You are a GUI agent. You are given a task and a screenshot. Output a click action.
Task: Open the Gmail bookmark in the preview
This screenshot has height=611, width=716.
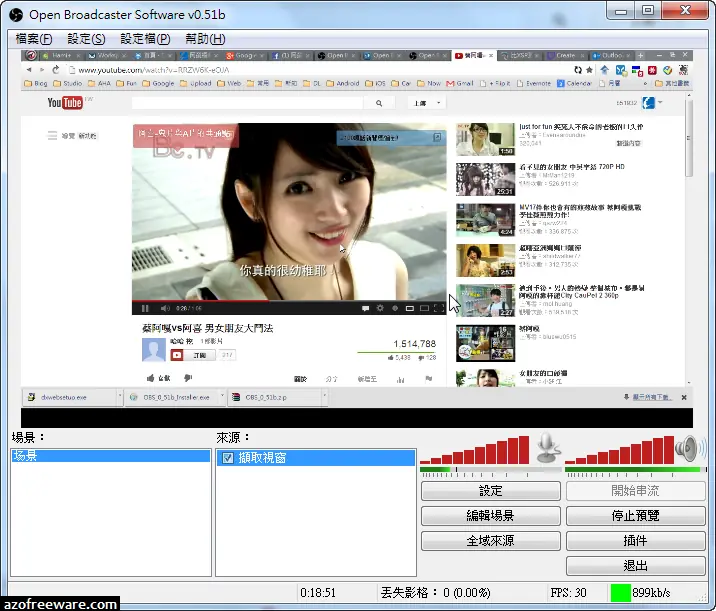coord(460,83)
